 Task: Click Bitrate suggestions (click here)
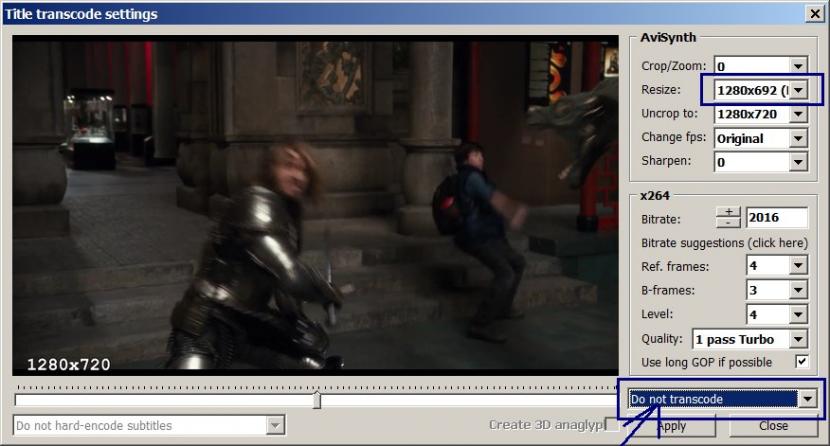(724, 243)
